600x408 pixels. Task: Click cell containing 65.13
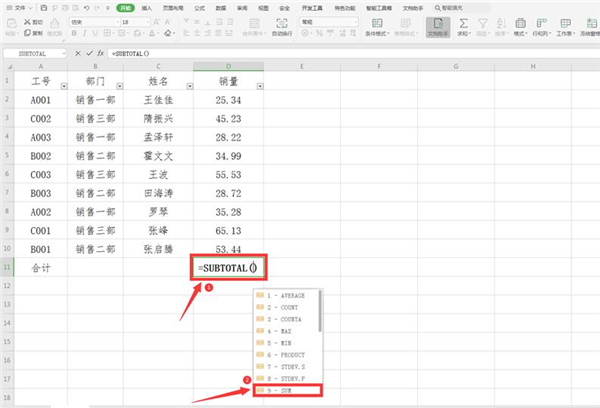228,231
